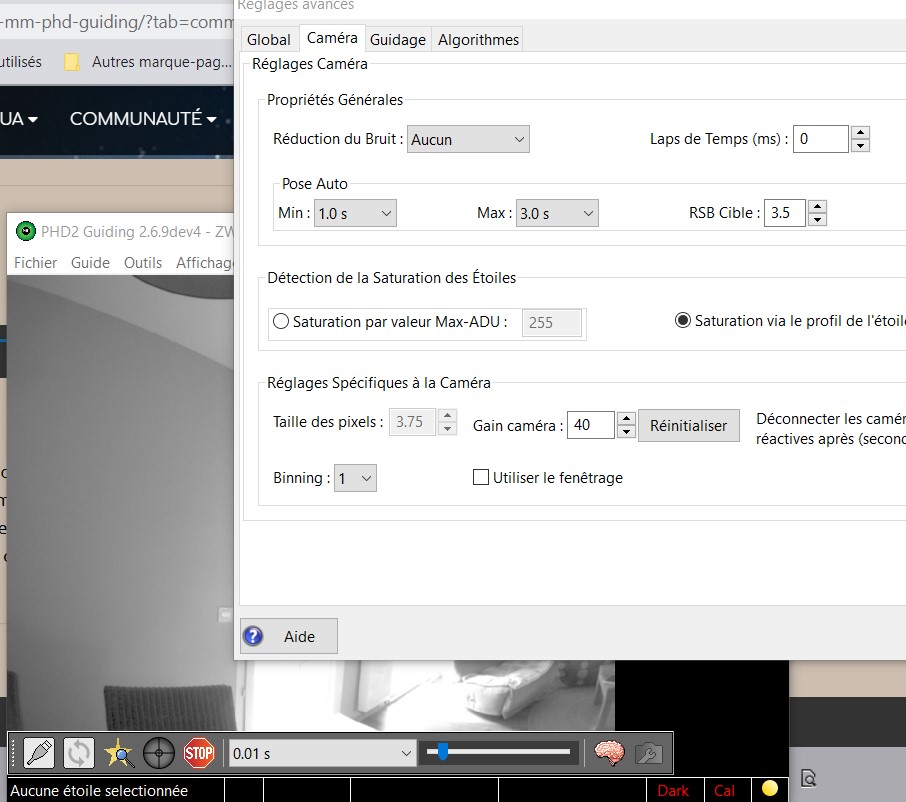Click the blue question mark help icon
Image resolution: width=906 pixels, height=802 pixels.
tap(253, 636)
